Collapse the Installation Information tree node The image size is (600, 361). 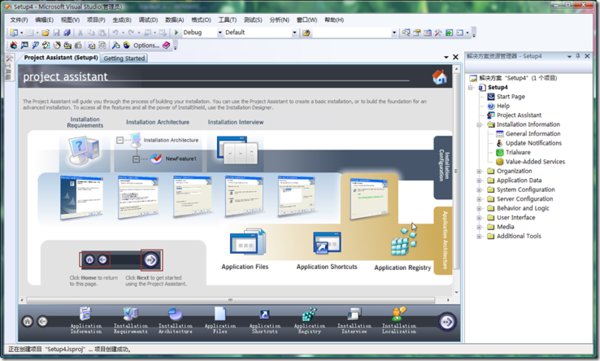point(479,125)
